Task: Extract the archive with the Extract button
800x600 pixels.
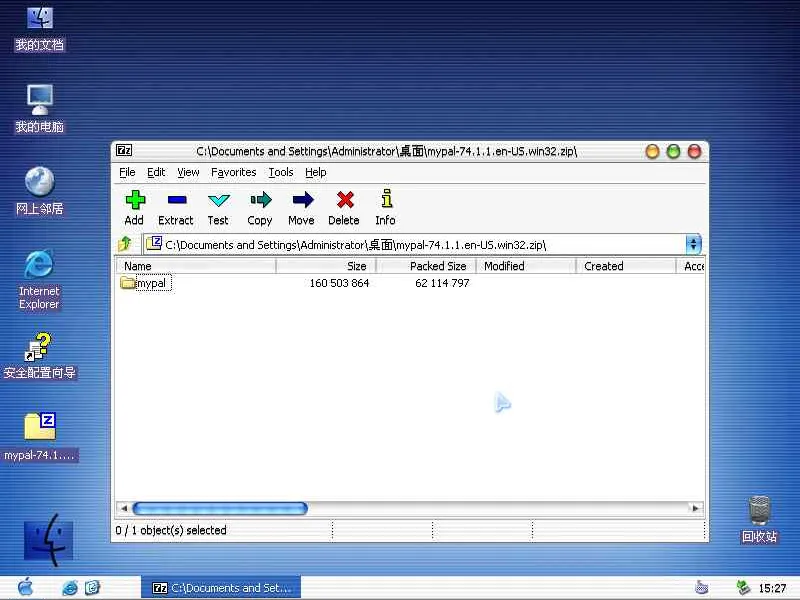Action: [x=176, y=207]
